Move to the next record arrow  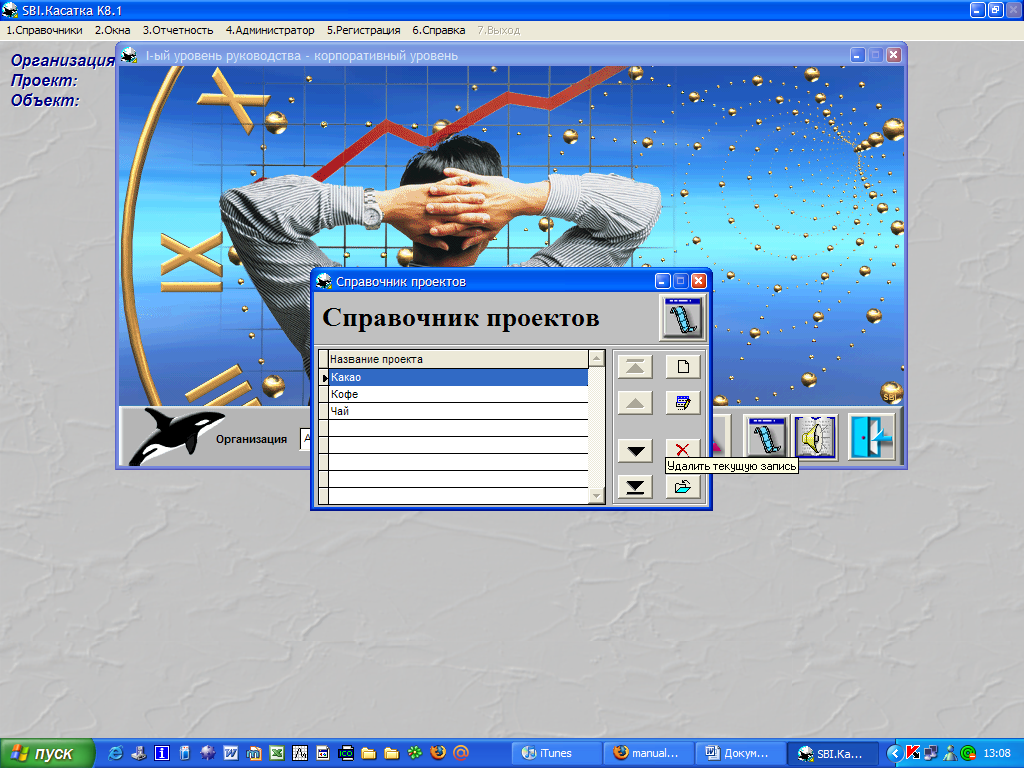tap(635, 451)
